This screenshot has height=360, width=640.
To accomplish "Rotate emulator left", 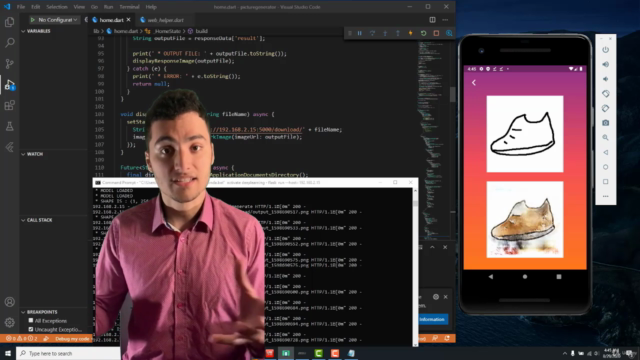I will [606, 94].
